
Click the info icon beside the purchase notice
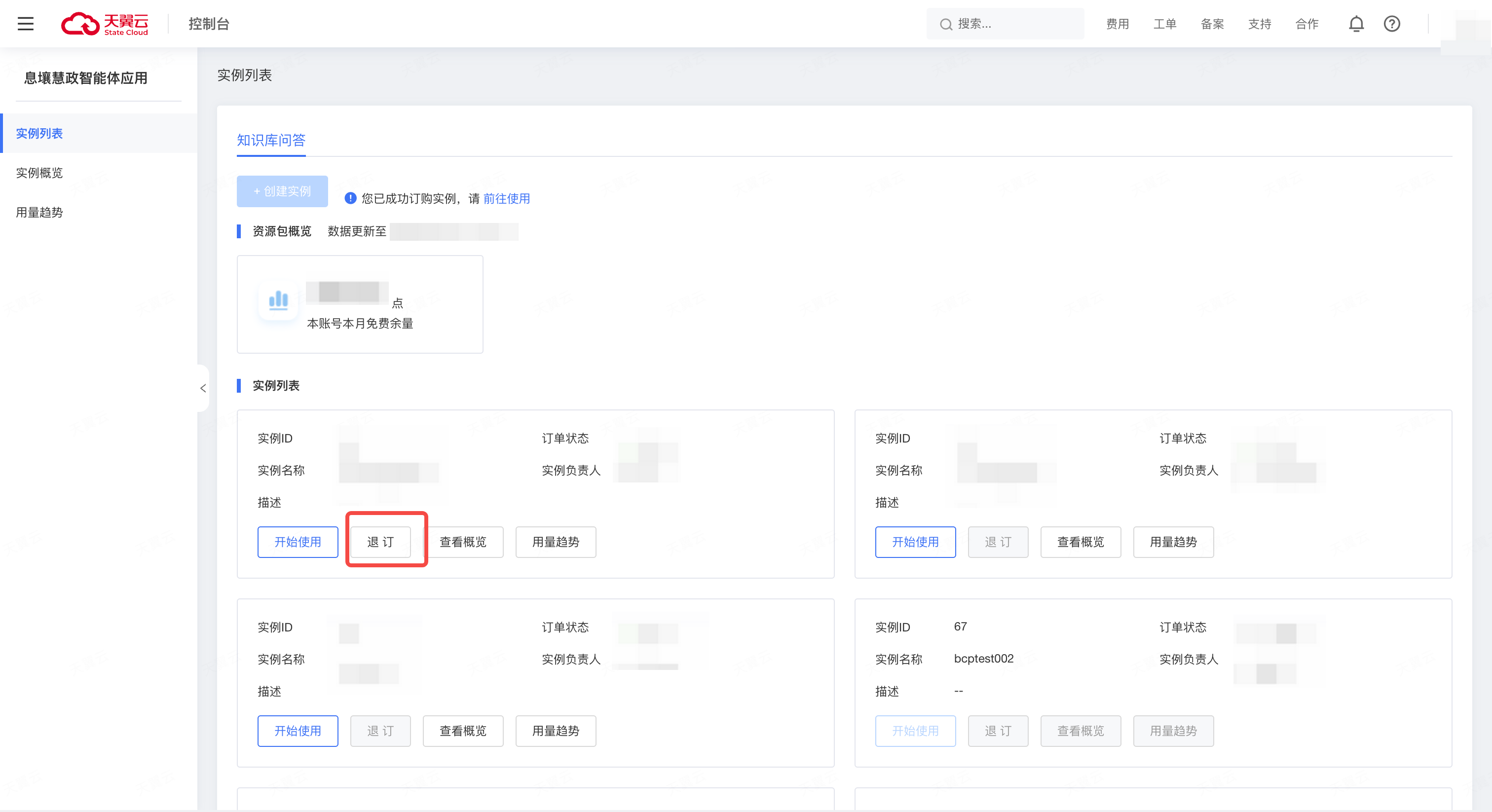click(x=350, y=199)
